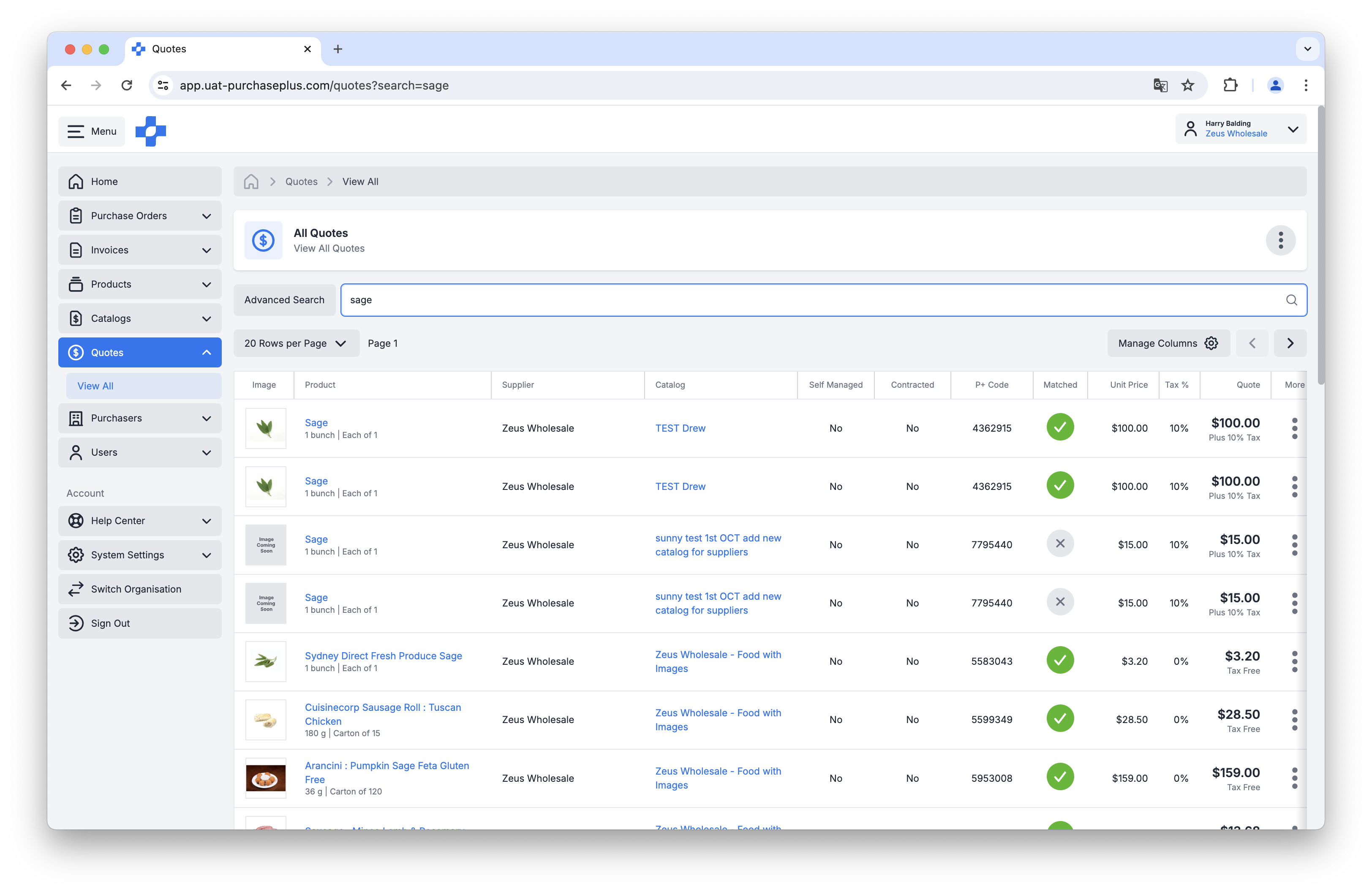This screenshot has height=892, width=1372.
Task: Open More options for Arancini Pumpkin Sage row
Action: pyautogui.click(x=1294, y=778)
